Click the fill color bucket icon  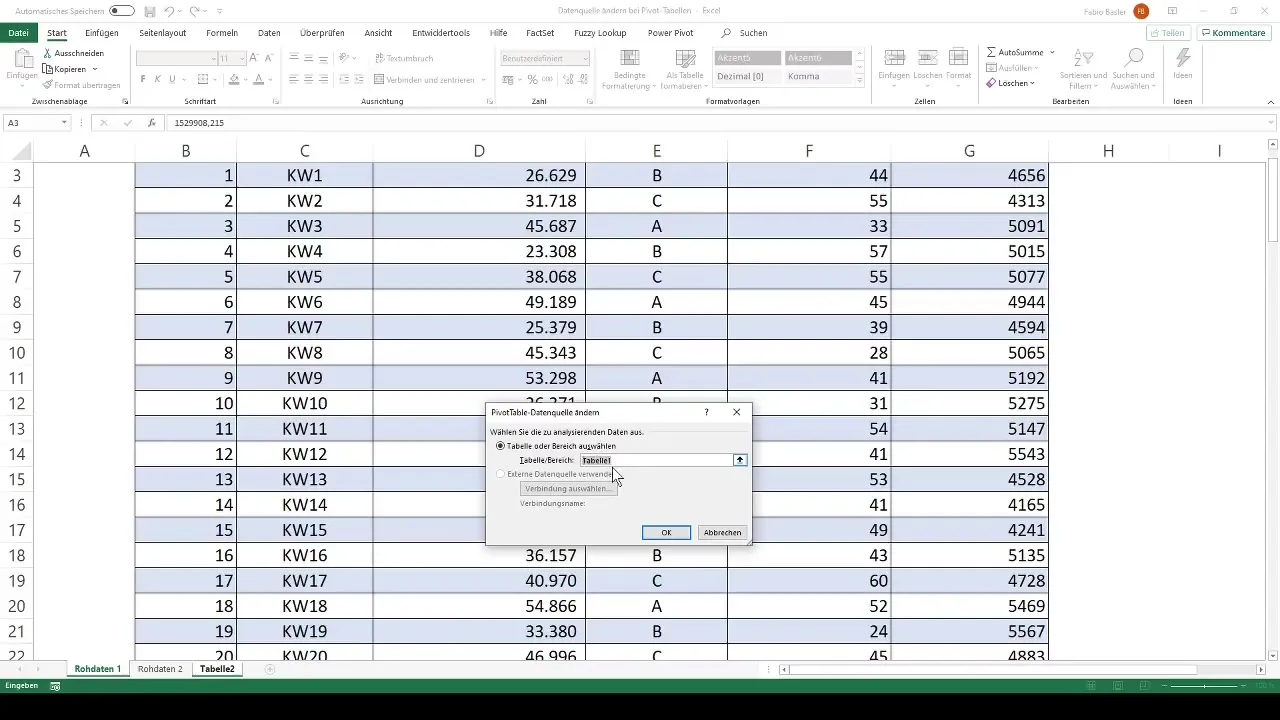tap(234, 79)
